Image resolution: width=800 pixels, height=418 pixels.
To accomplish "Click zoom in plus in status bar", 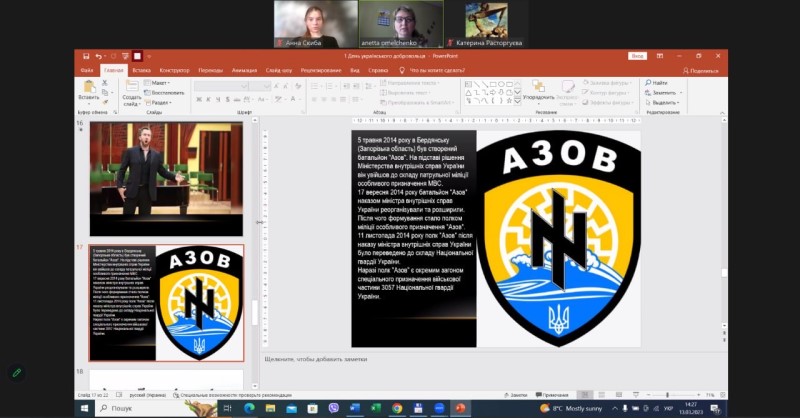I will [x=697, y=395].
